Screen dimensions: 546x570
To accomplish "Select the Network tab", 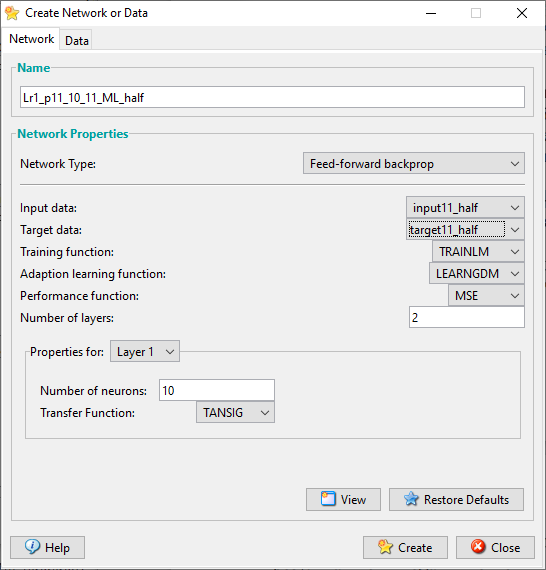I will pyautogui.click(x=31, y=39).
